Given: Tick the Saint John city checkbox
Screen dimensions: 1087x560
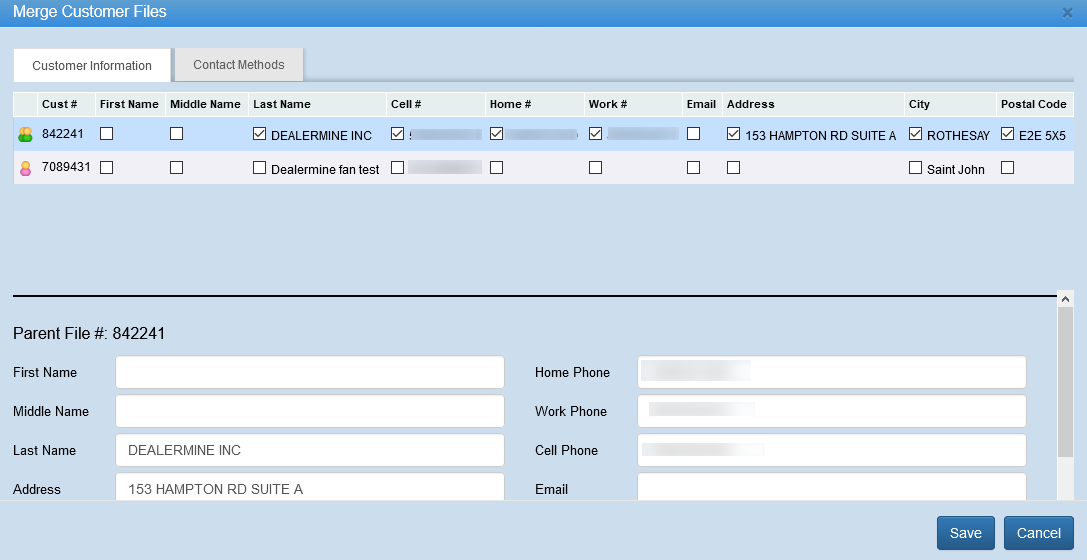Looking at the screenshot, I should tap(915, 168).
